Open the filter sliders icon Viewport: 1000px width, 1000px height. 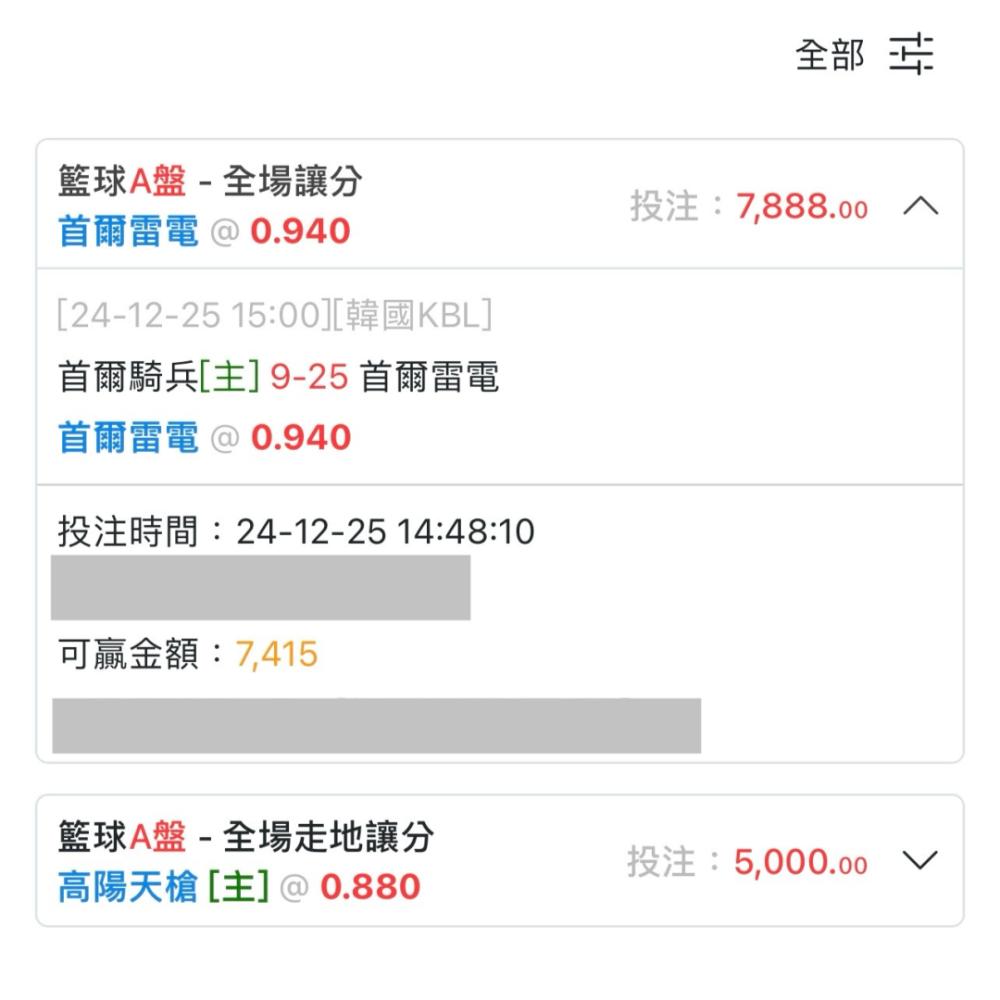[911, 54]
